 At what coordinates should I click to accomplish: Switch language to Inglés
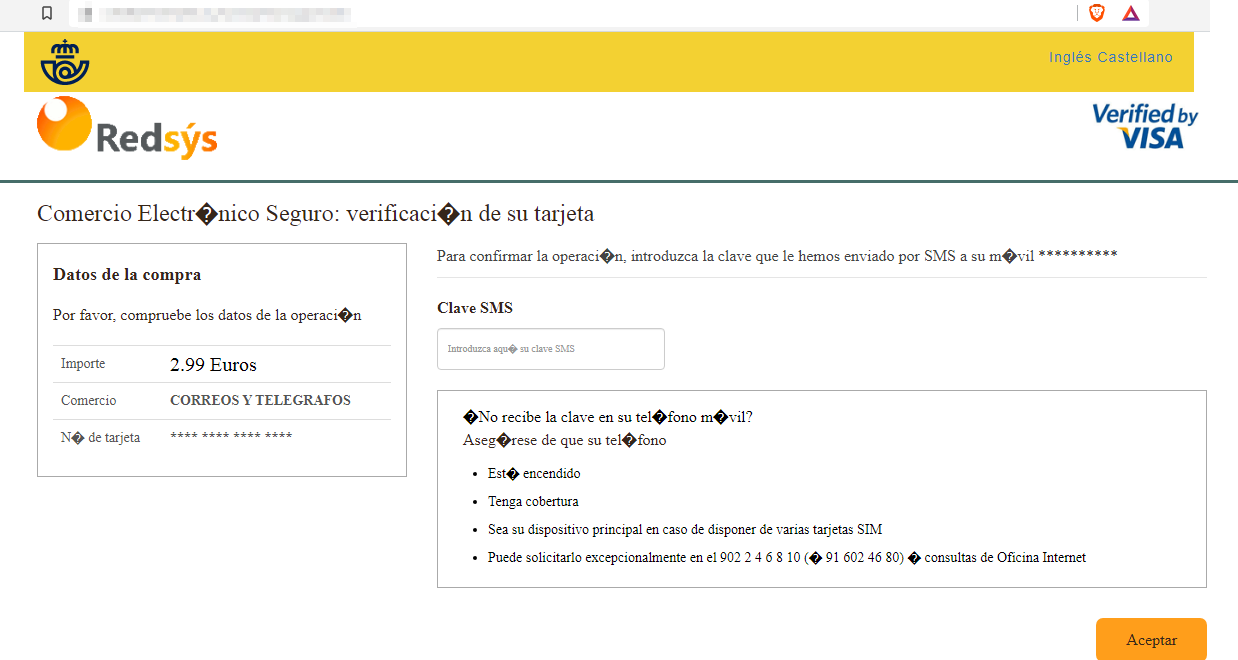point(1070,57)
